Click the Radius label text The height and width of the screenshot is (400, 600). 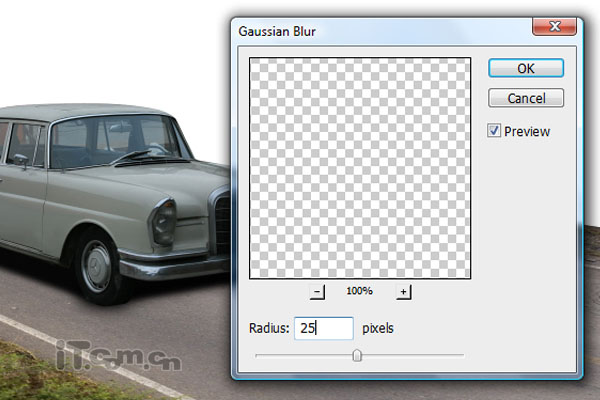[x=267, y=328]
